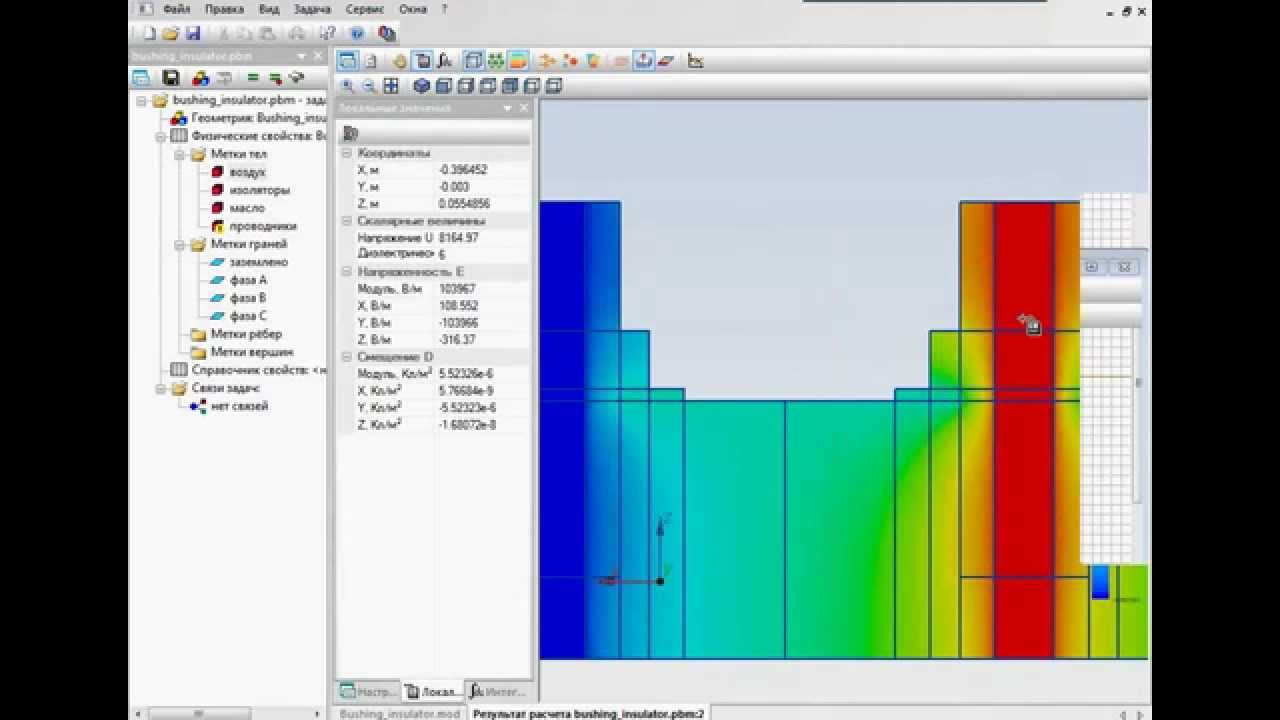Screen dimensions: 1280x720
Task: Click the Save floppy disk icon in main toolbar
Action: point(193,33)
